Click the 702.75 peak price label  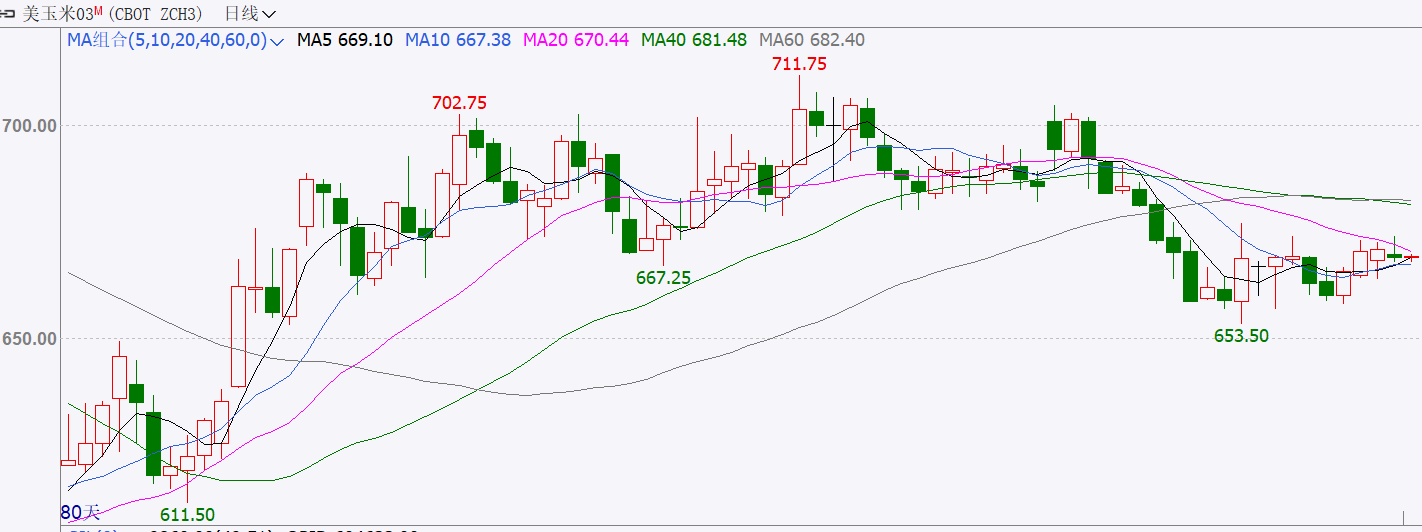[459, 102]
